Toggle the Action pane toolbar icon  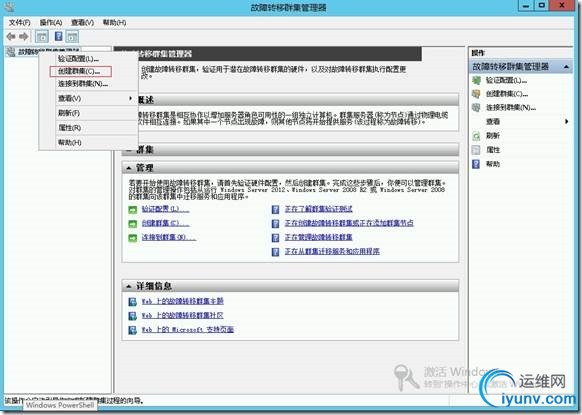72,36
